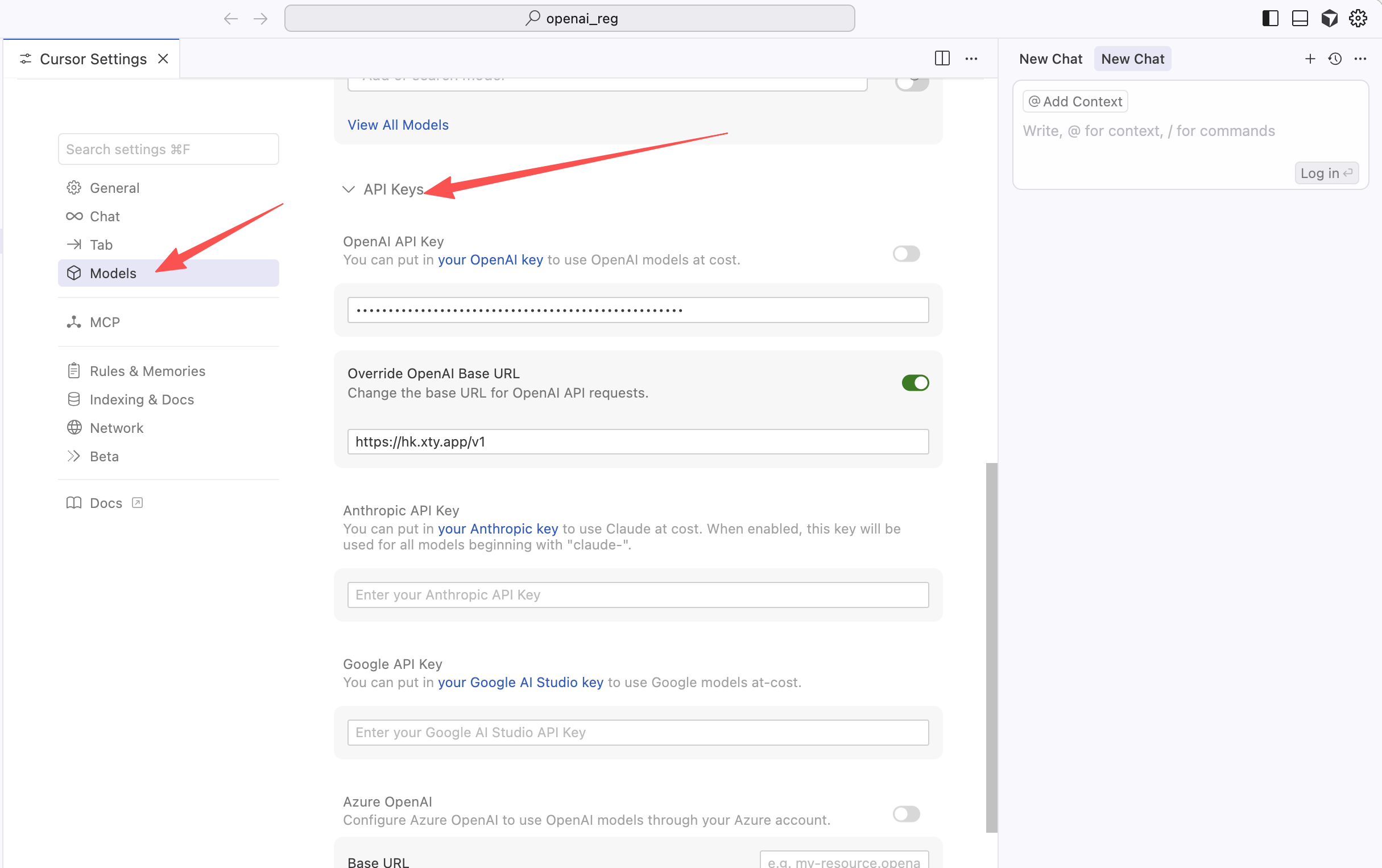Select Rules & Memories in sidebar
Screen dimensions: 1382x868
click(147, 371)
